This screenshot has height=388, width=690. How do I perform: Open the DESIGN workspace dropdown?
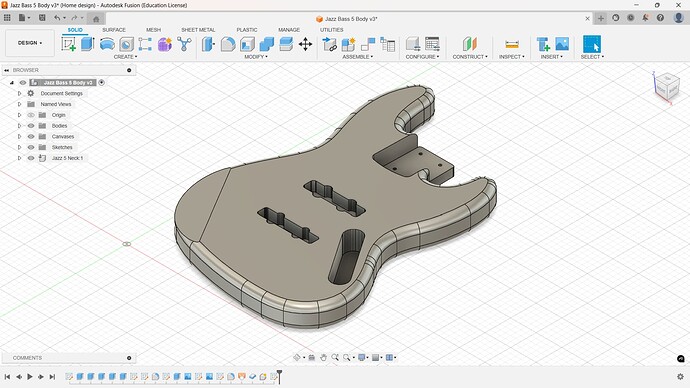coord(30,43)
